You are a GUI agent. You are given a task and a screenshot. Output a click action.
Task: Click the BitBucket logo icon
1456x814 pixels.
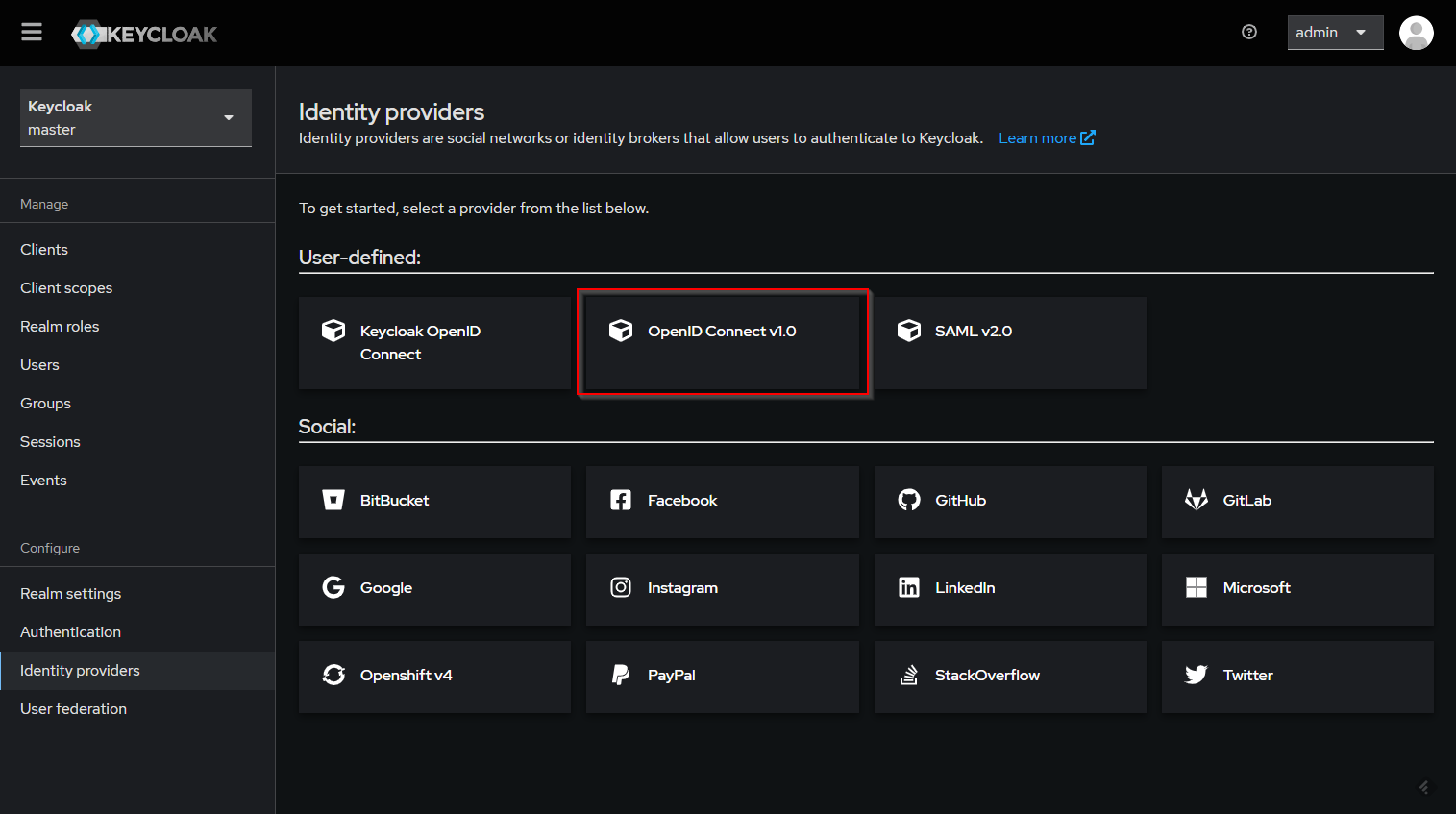[333, 500]
